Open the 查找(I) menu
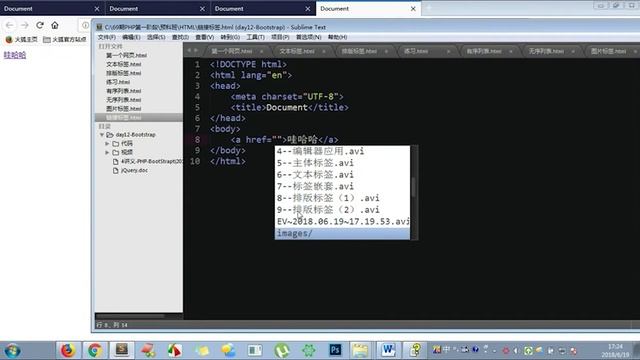Viewport: 640px width, 360px height. click(x=180, y=37)
